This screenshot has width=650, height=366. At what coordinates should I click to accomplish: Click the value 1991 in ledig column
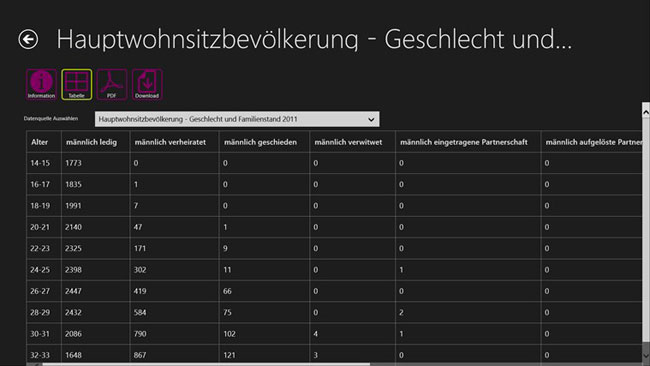tap(73, 206)
